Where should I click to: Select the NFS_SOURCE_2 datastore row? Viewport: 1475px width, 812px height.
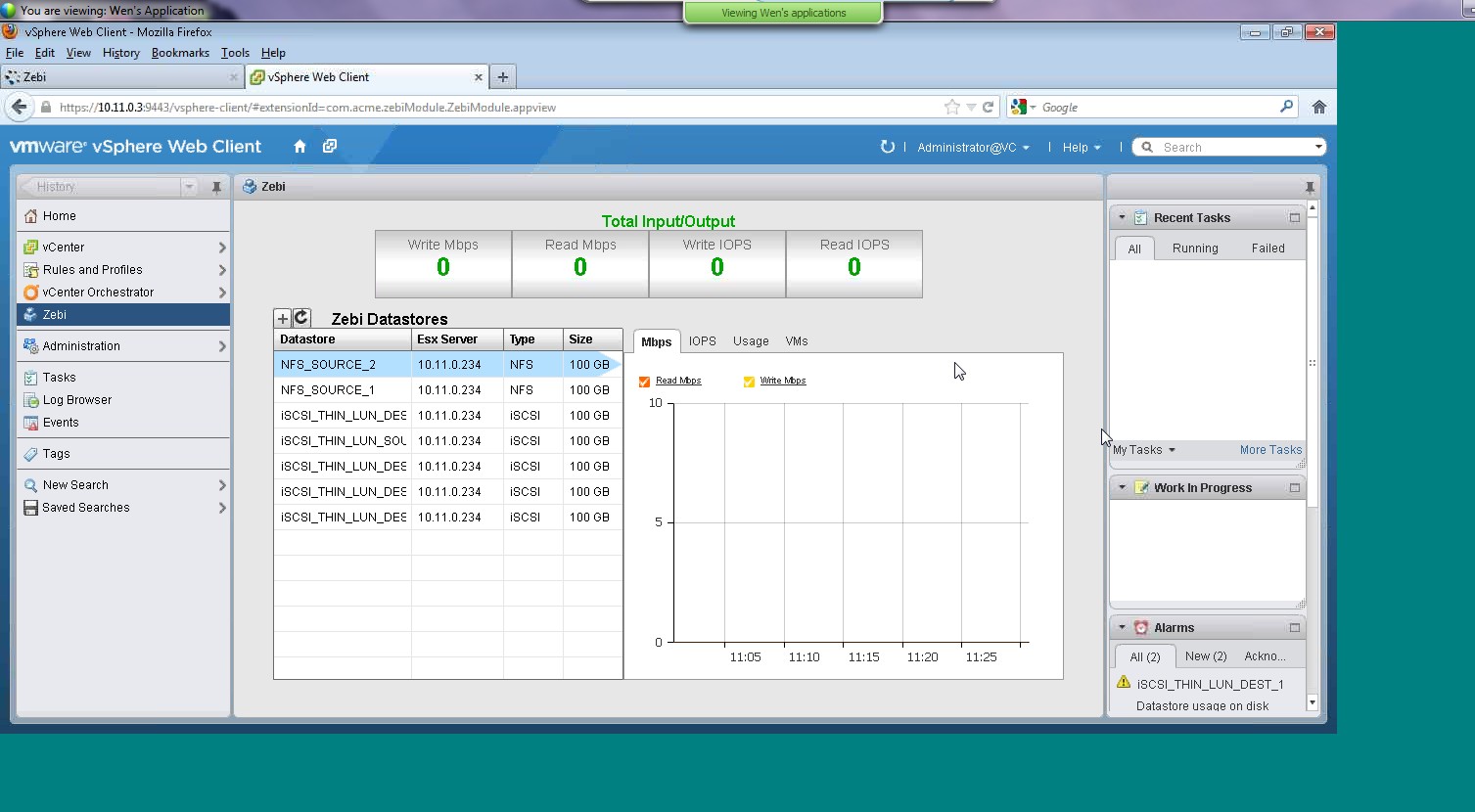[448, 365]
